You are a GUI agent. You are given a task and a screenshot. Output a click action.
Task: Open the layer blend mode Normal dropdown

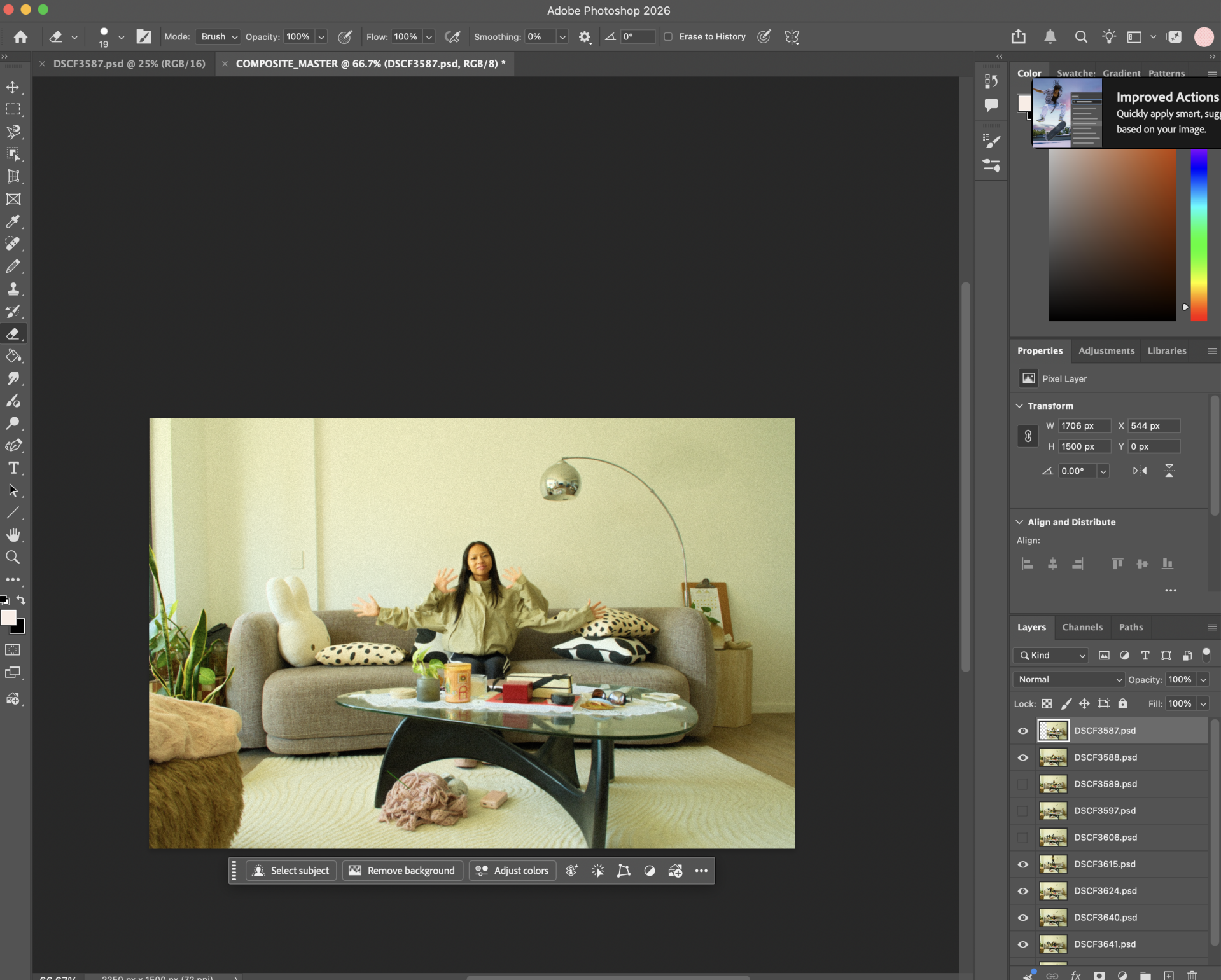1068,679
